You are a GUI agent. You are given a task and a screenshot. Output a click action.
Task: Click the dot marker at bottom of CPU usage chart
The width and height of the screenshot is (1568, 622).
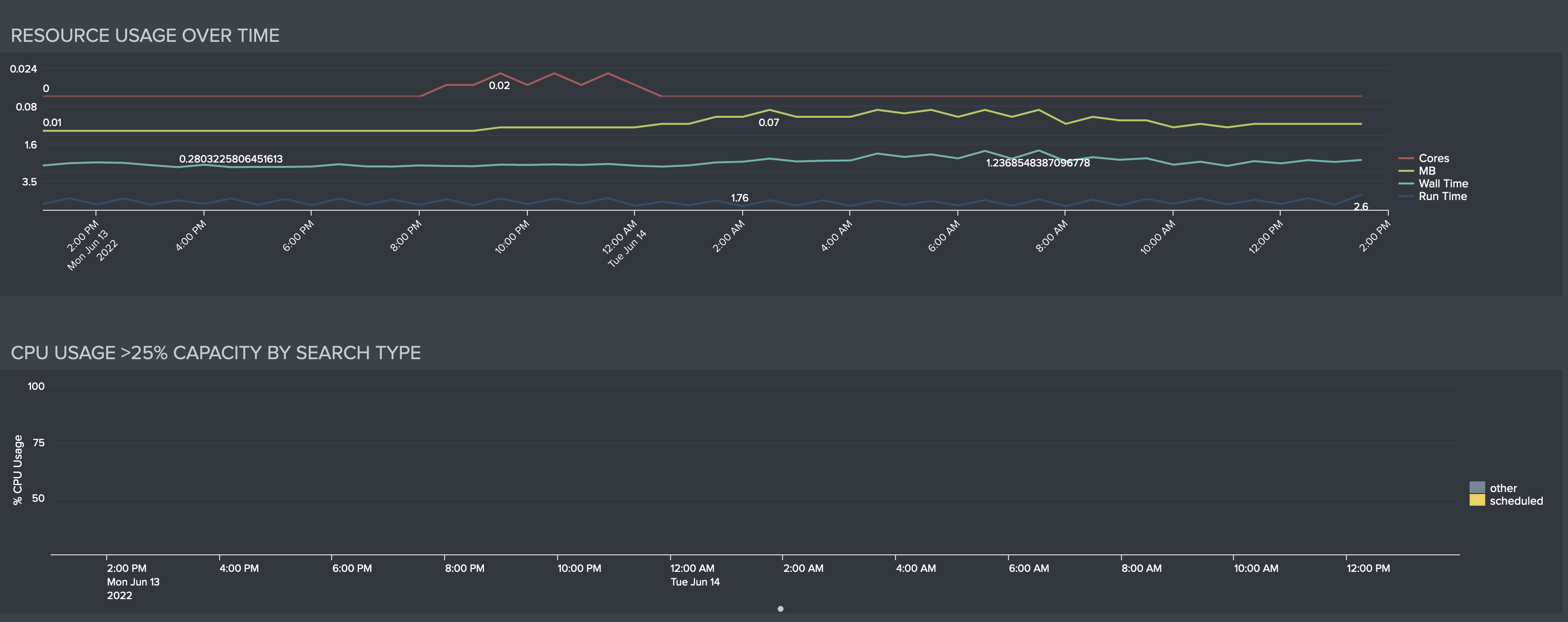click(779, 608)
